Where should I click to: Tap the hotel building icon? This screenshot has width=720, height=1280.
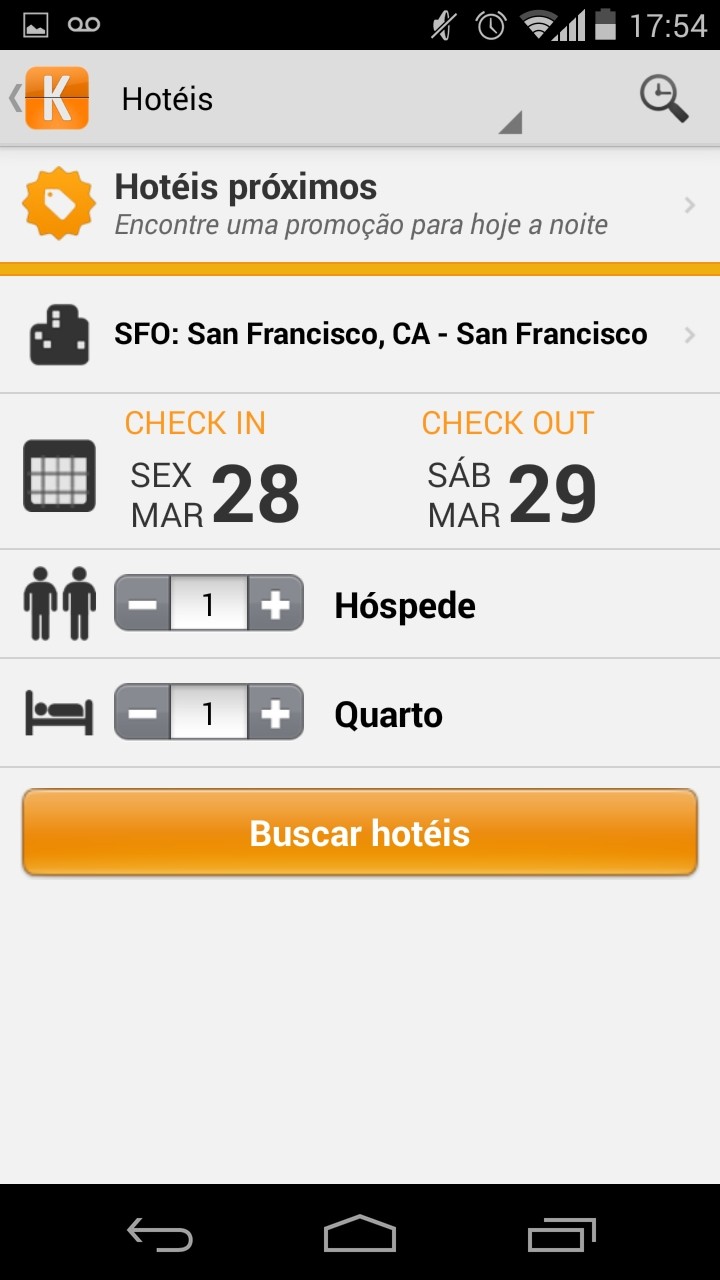(x=59, y=335)
